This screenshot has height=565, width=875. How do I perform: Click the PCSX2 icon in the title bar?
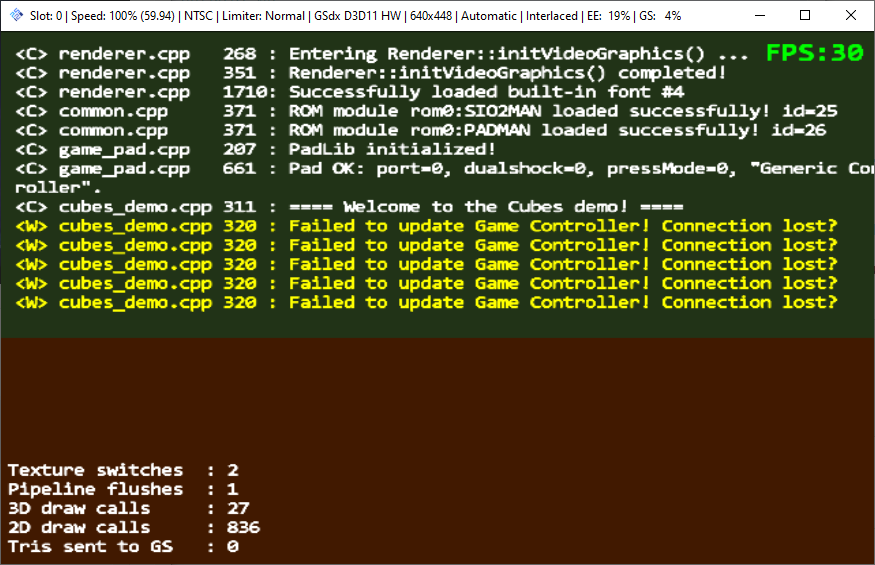(17, 16)
